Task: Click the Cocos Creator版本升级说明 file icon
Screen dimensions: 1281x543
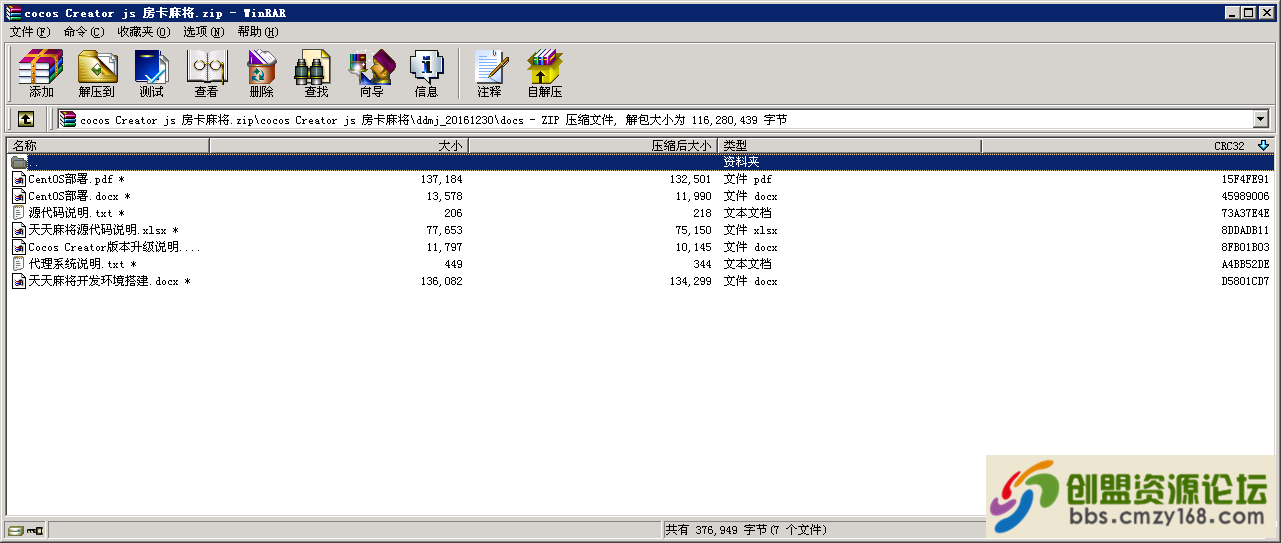Action: click(x=19, y=247)
